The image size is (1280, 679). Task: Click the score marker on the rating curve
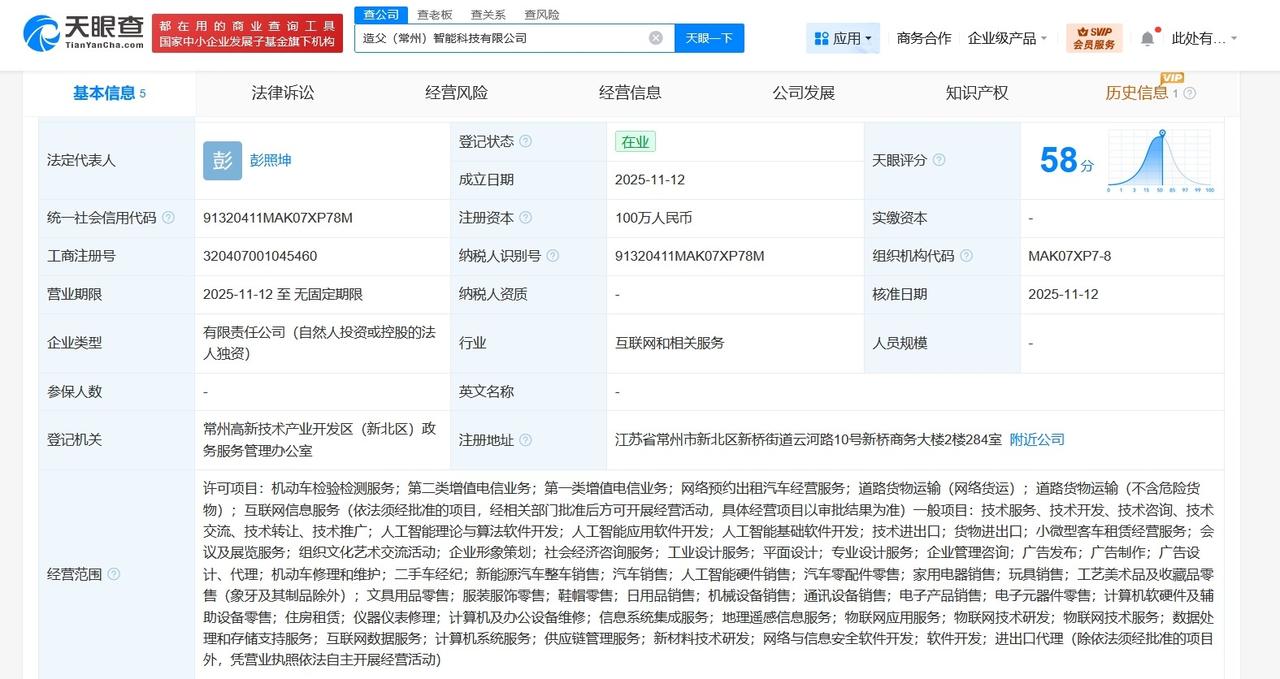point(1161,135)
